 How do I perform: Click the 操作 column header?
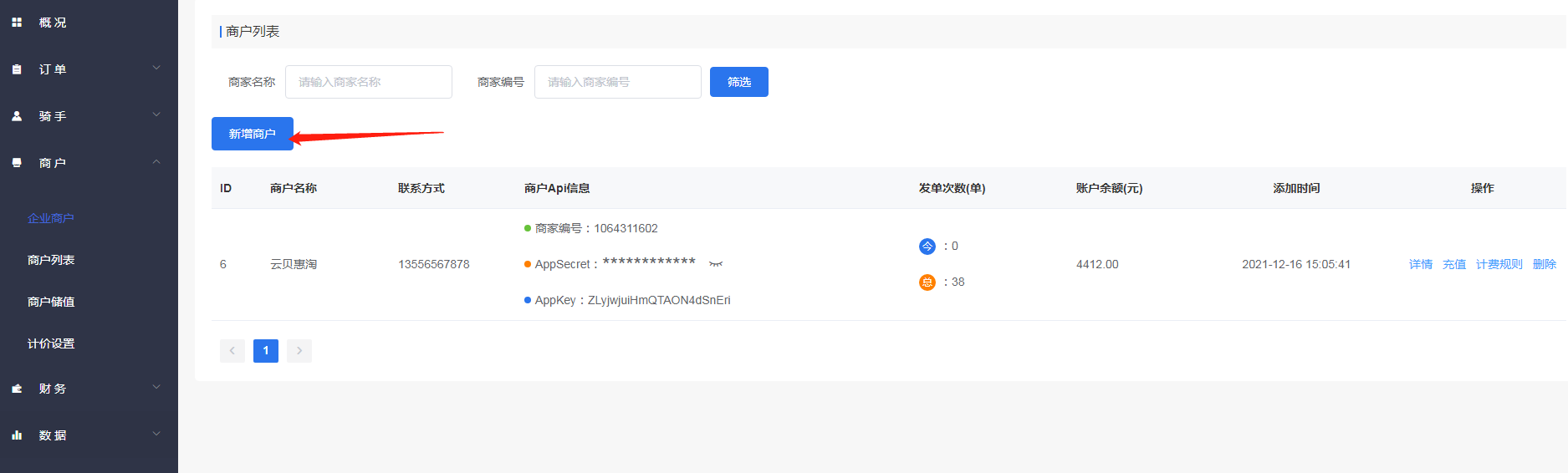tap(1483, 188)
